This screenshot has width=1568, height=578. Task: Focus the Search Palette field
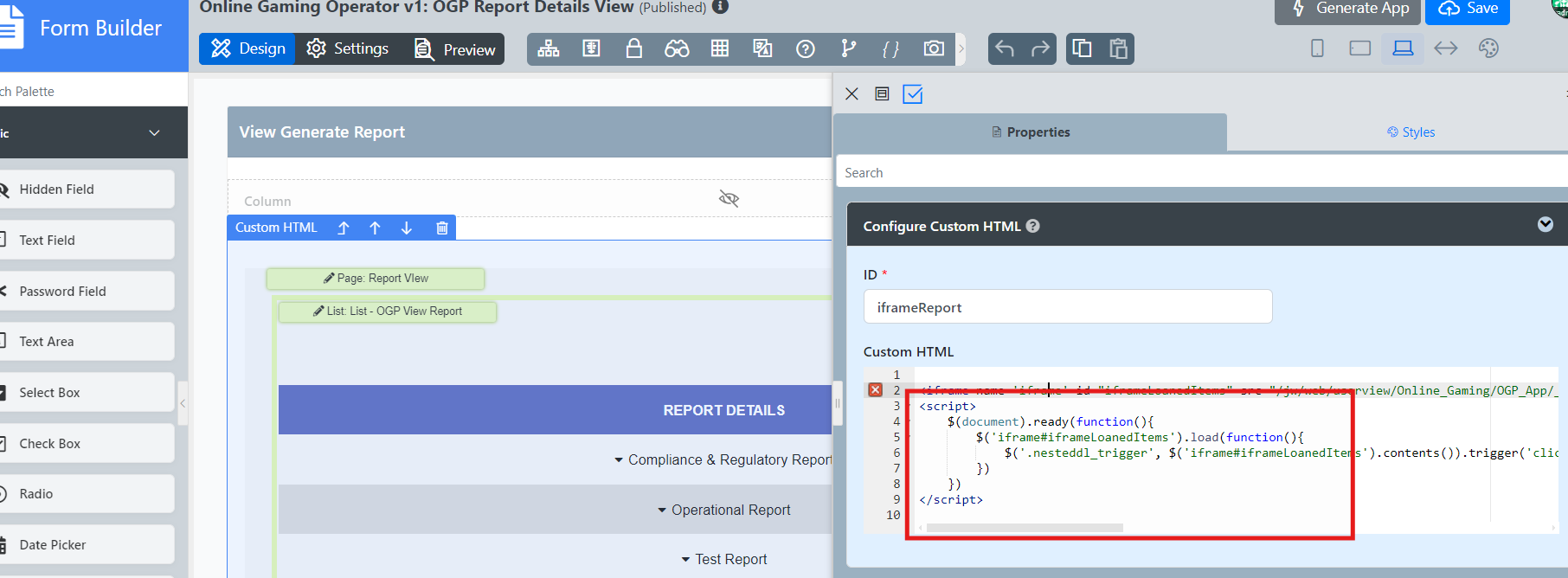93,91
